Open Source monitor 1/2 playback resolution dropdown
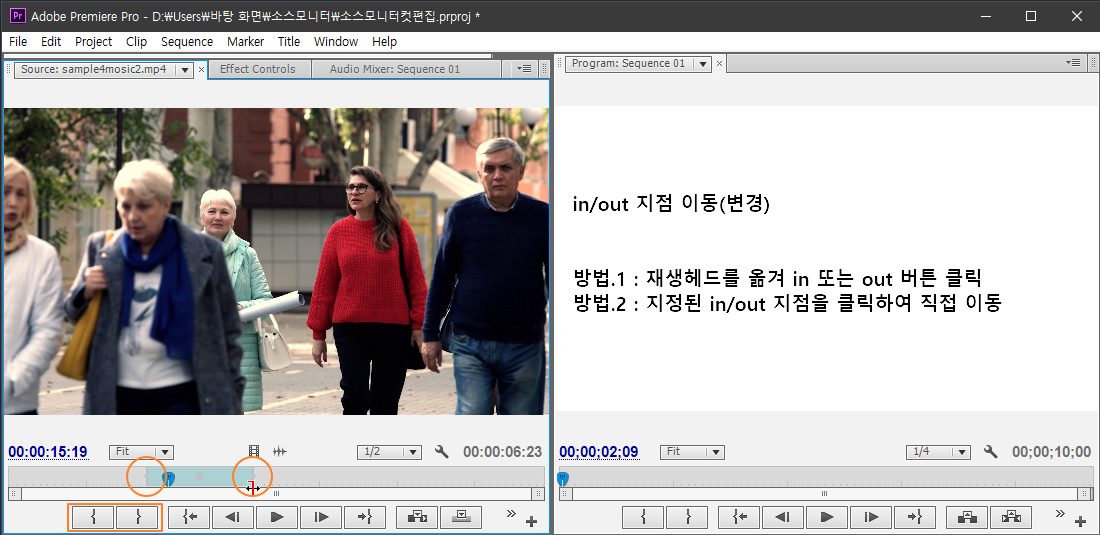 click(x=389, y=452)
